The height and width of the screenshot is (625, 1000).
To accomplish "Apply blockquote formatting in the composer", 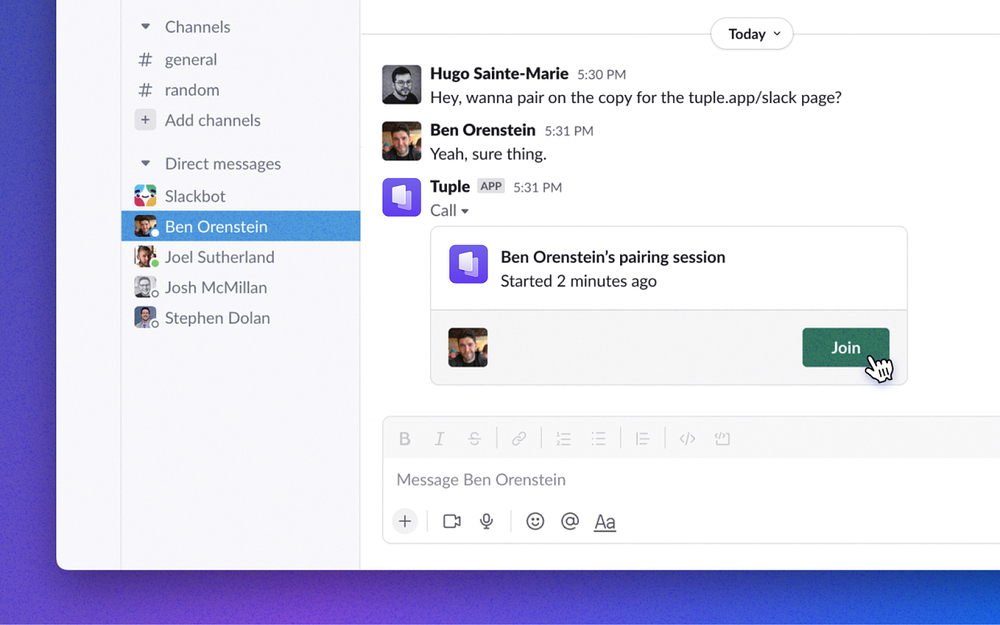I will point(642,439).
